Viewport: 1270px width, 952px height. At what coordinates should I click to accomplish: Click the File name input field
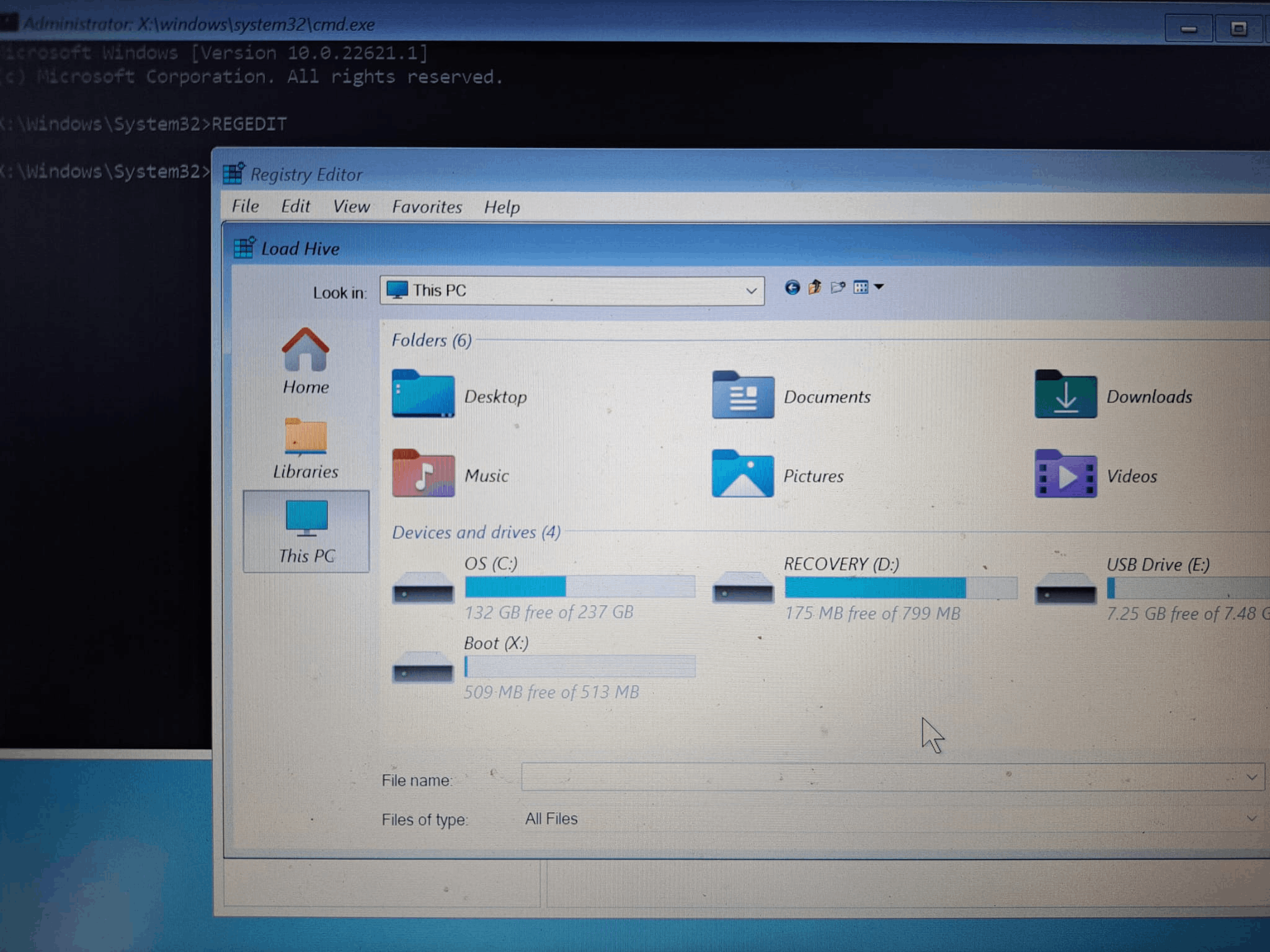tap(893, 777)
